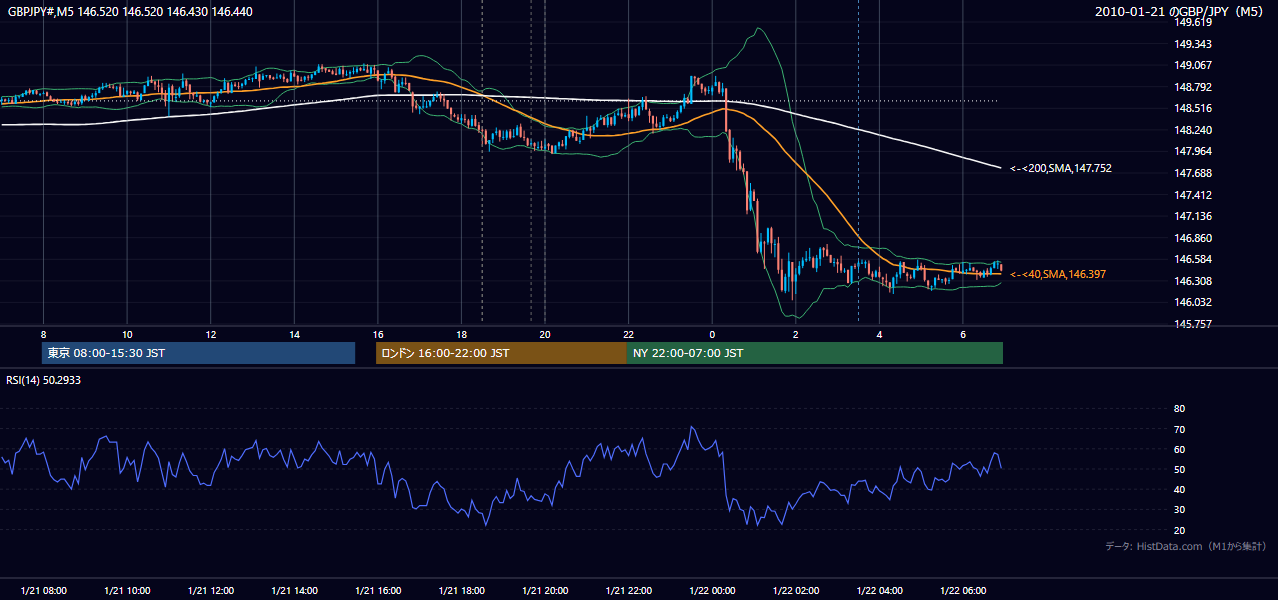The height and width of the screenshot is (600, 1278).
Task: Click the 1/21 22:00 date label
Action: coord(628,591)
